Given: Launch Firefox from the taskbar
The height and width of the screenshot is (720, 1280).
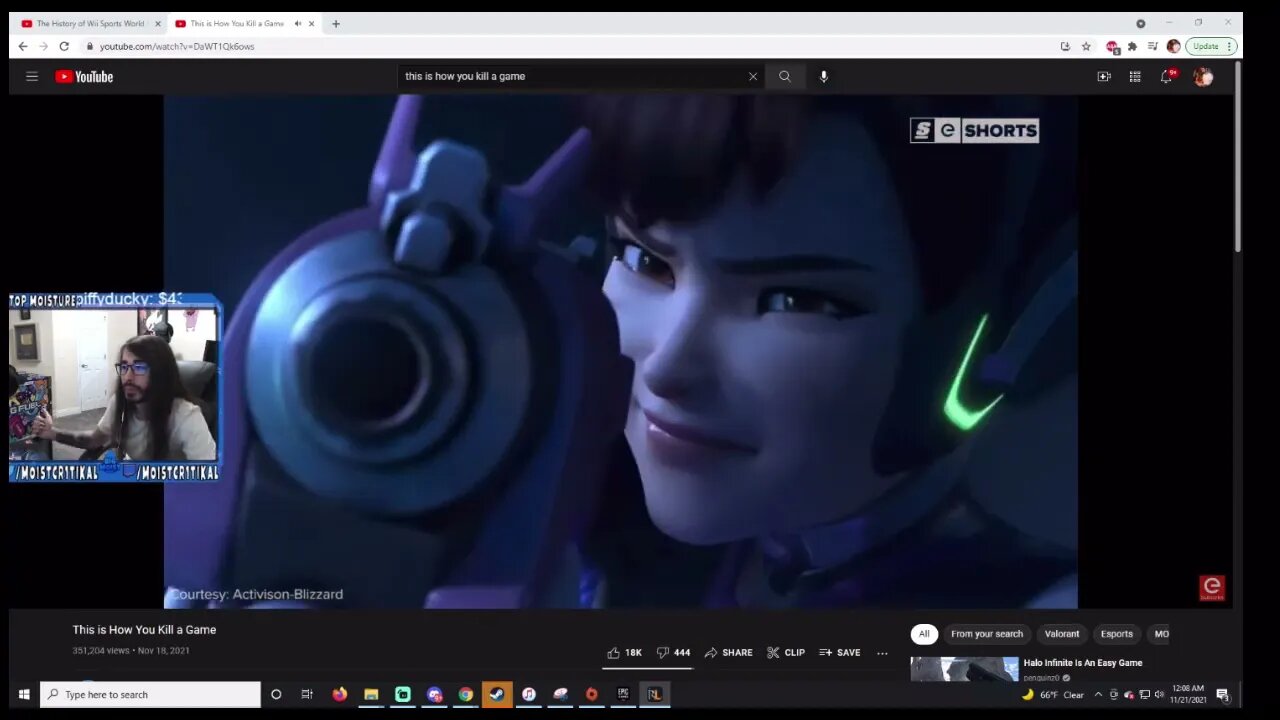Looking at the screenshot, I should tap(340, 694).
